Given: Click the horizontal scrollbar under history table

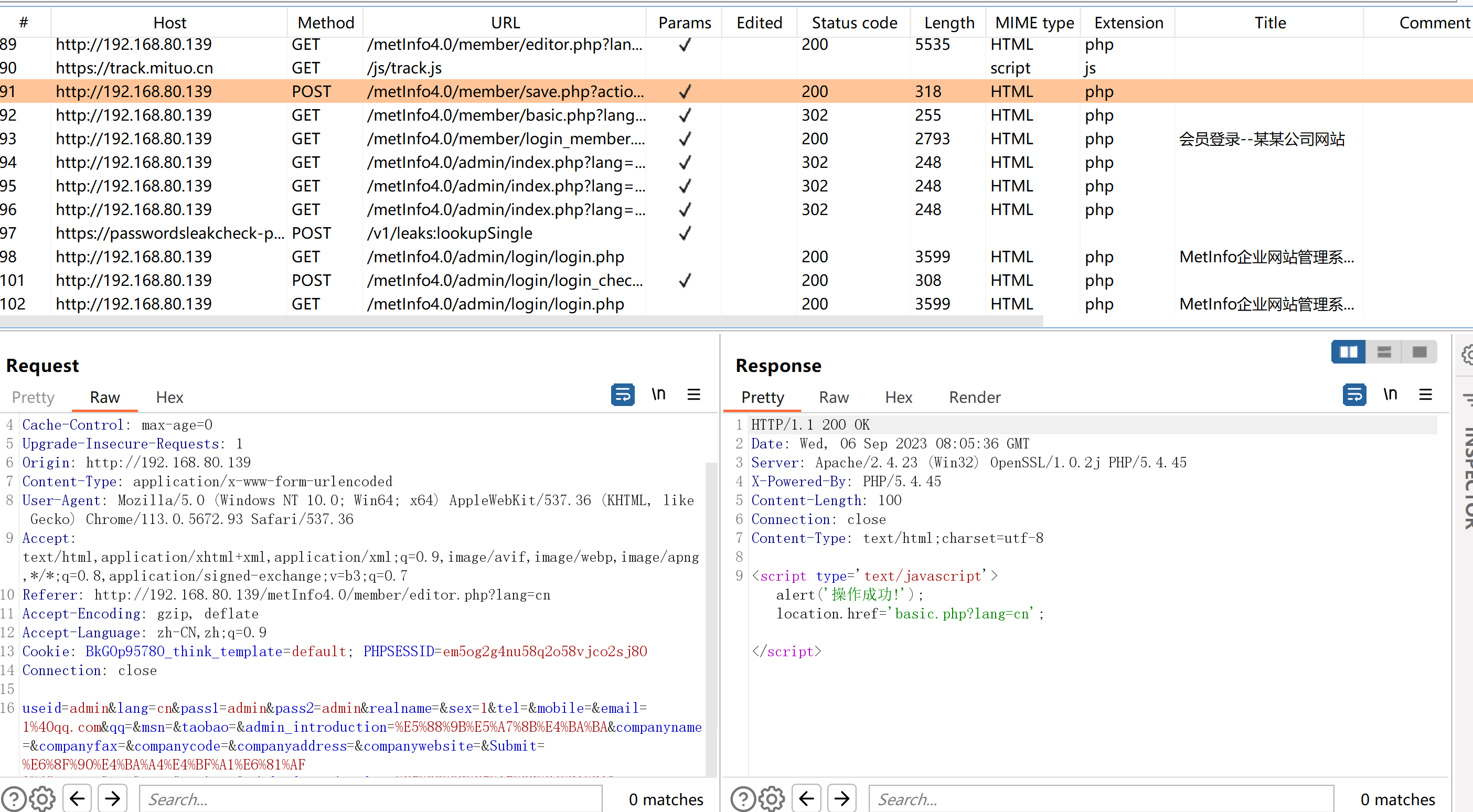Looking at the screenshot, I should pyautogui.click(x=521, y=322).
